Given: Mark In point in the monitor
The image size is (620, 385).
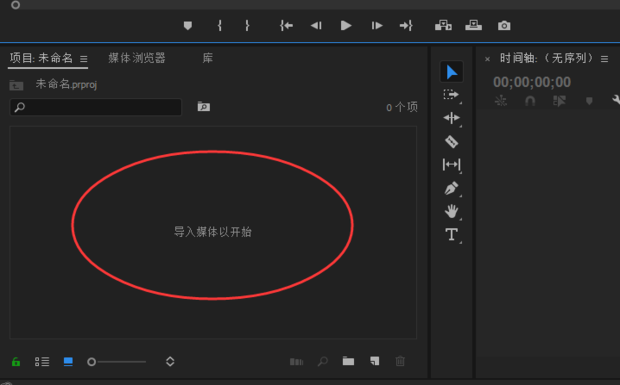Looking at the screenshot, I should 219,26.
